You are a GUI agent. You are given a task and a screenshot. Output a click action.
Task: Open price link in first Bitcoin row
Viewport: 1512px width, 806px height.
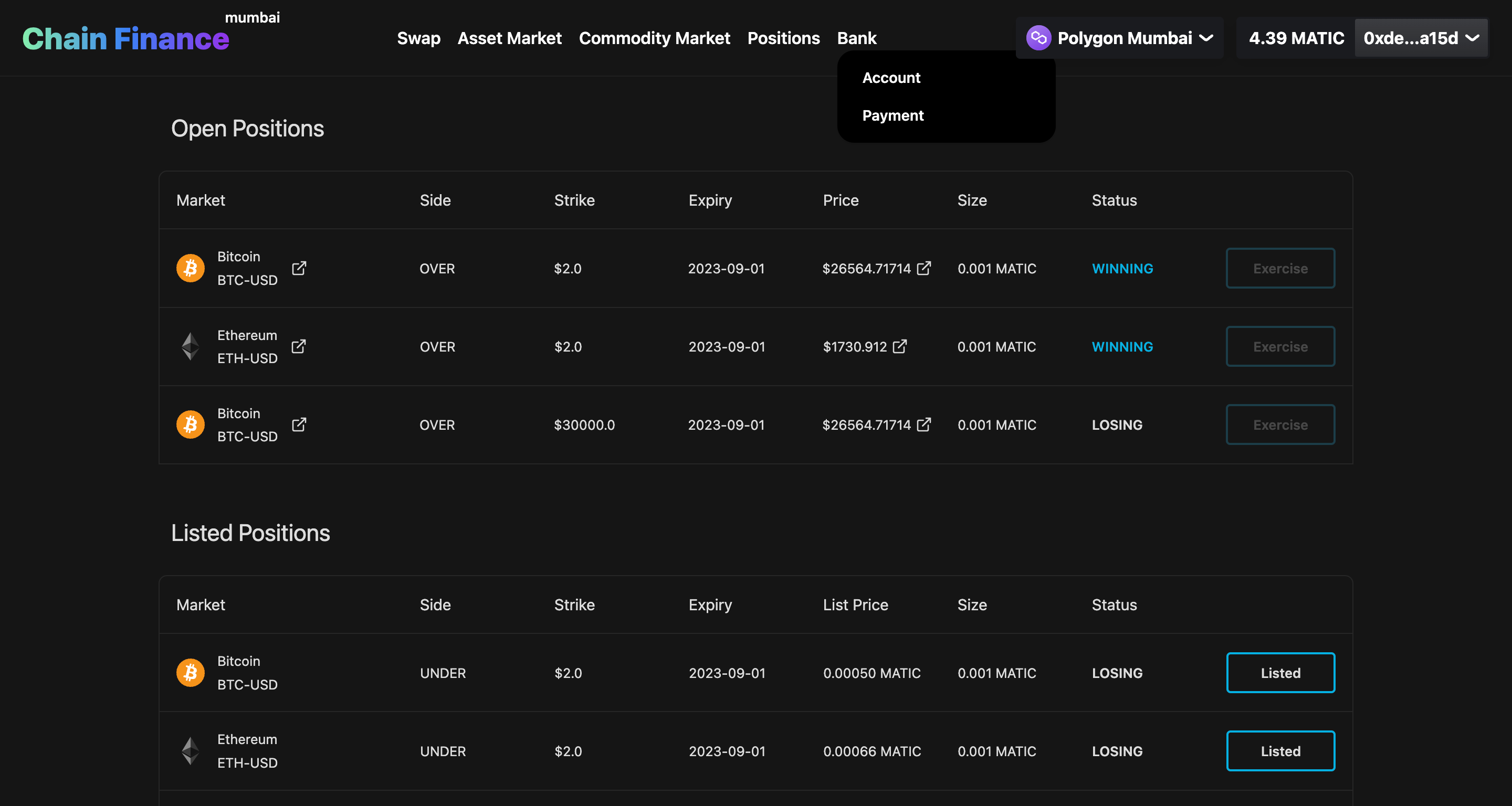click(923, 268)
